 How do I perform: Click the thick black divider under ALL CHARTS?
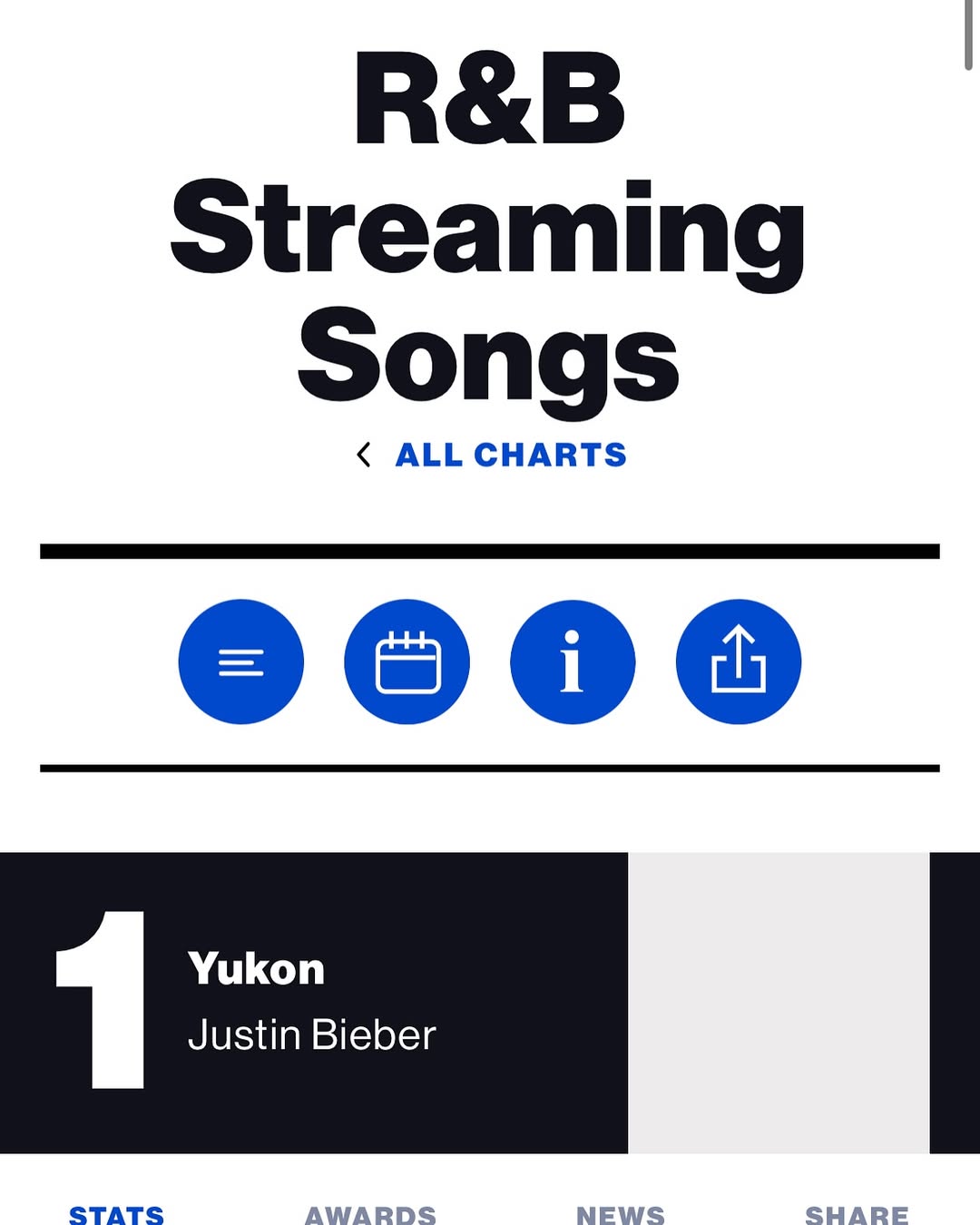tap(490, 552)
